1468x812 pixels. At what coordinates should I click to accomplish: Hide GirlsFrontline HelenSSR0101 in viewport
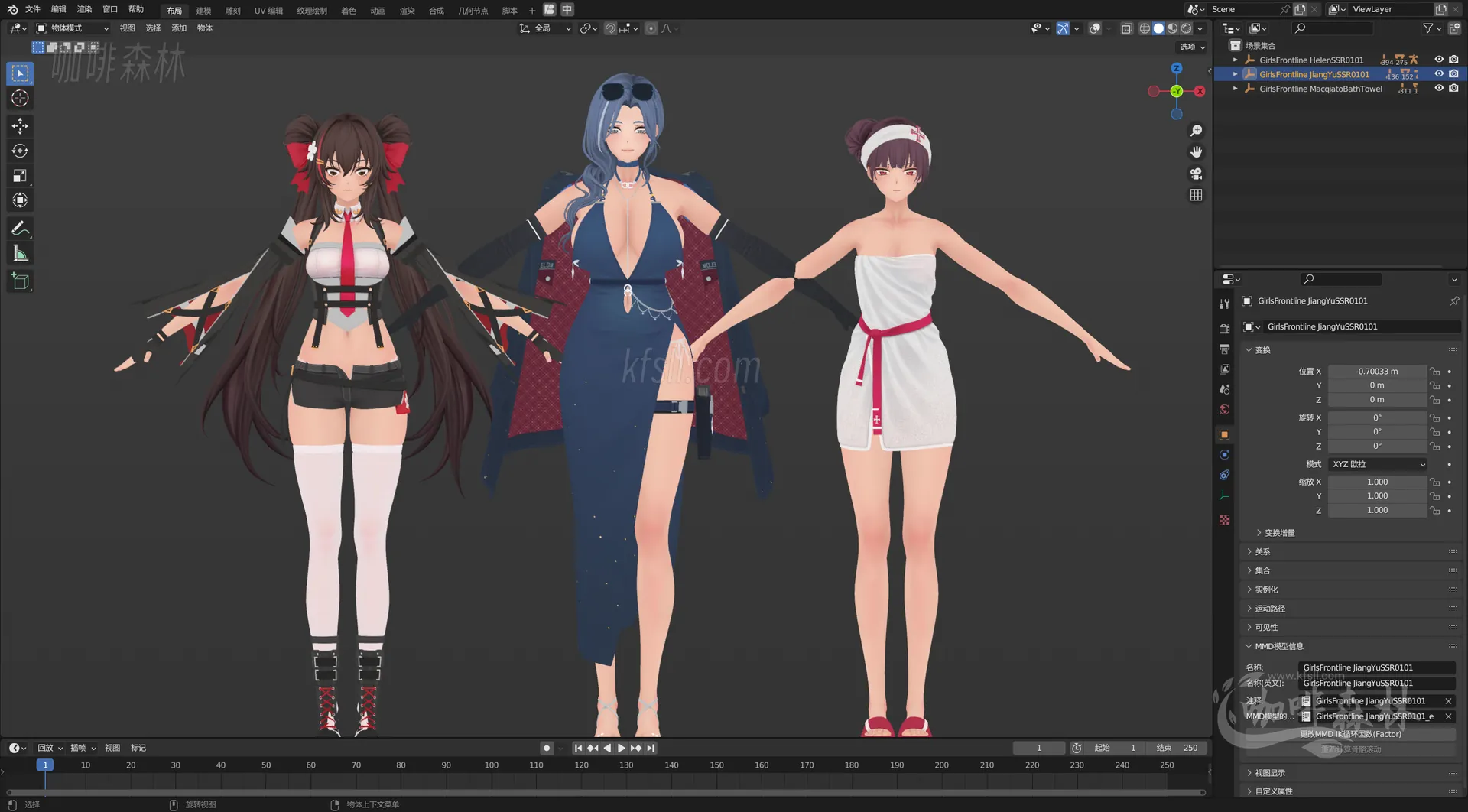click(x=1440, y=60)
